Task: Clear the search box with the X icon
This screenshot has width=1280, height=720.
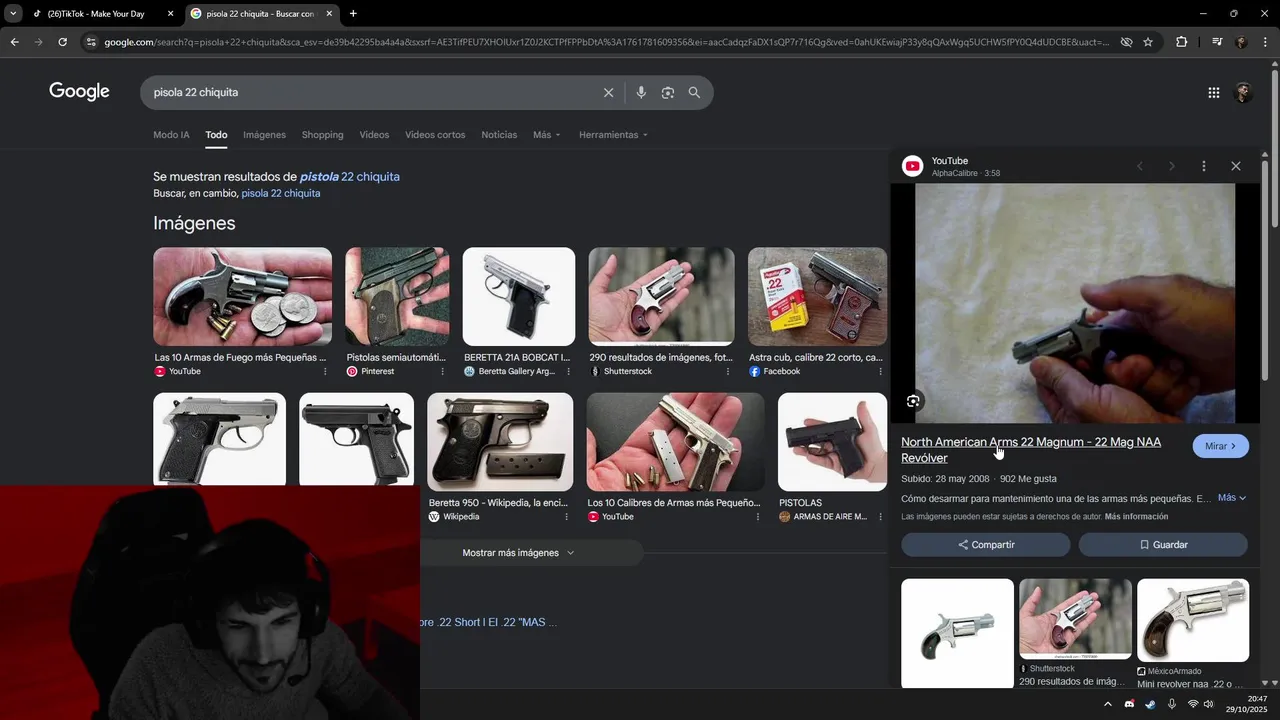Action: point(608,92)
